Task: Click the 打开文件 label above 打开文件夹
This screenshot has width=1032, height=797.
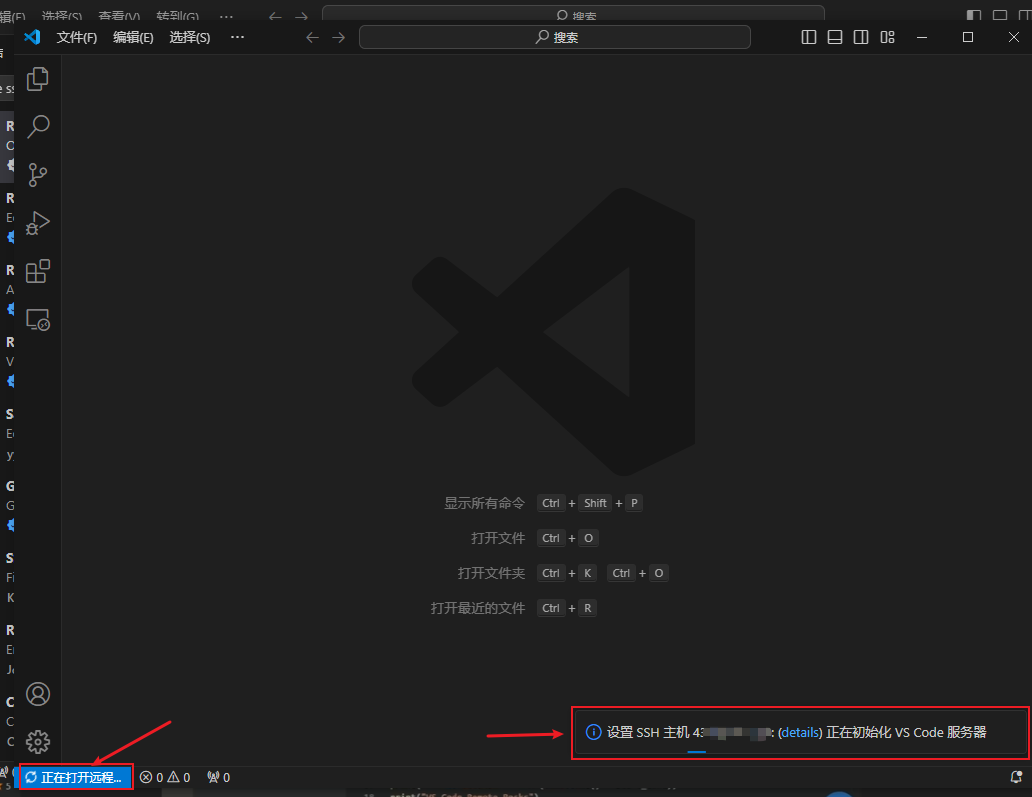Action: (498, 538)
